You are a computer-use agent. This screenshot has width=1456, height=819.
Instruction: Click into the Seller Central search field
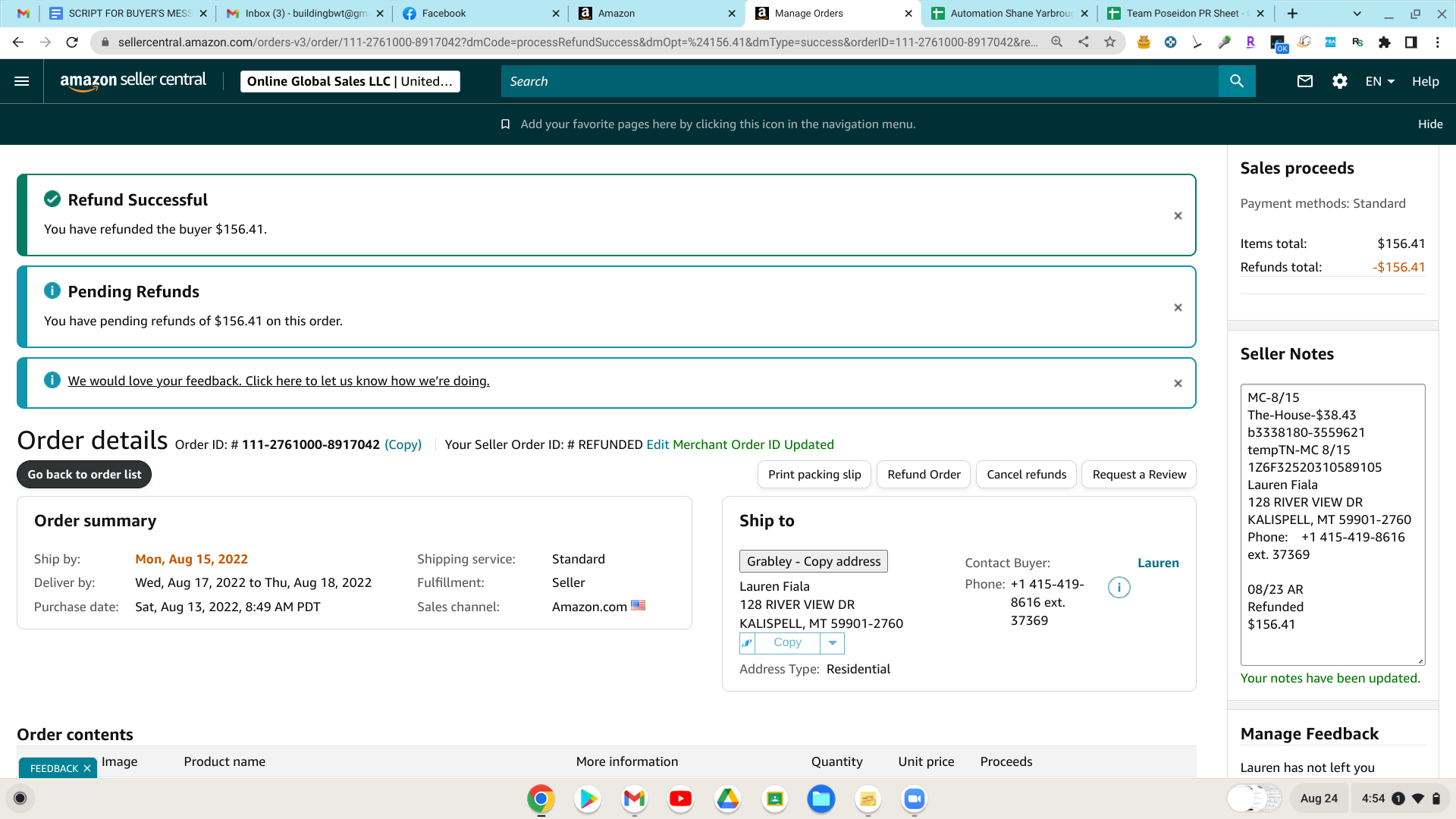pos(860,81)
